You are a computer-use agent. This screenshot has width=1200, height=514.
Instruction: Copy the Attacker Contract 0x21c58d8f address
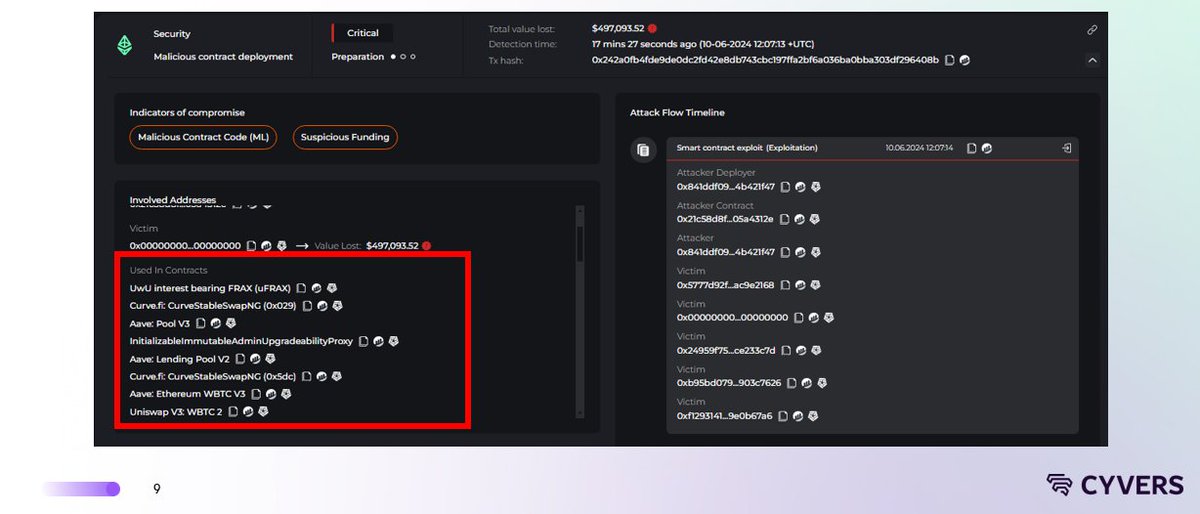pyautogui.click(x=785, y=219)
